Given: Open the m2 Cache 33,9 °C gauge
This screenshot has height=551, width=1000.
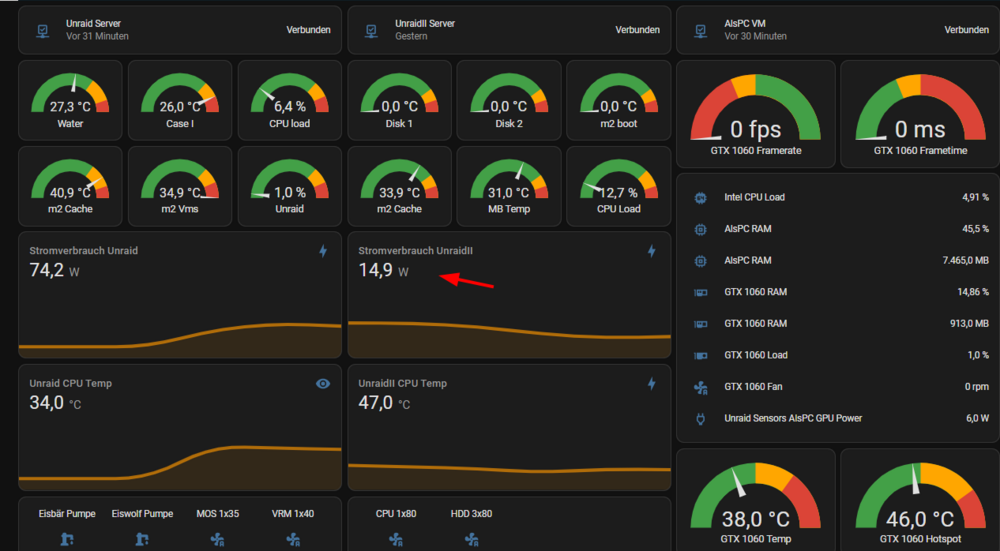Looking at the screenshot, I should pos(399,186).
